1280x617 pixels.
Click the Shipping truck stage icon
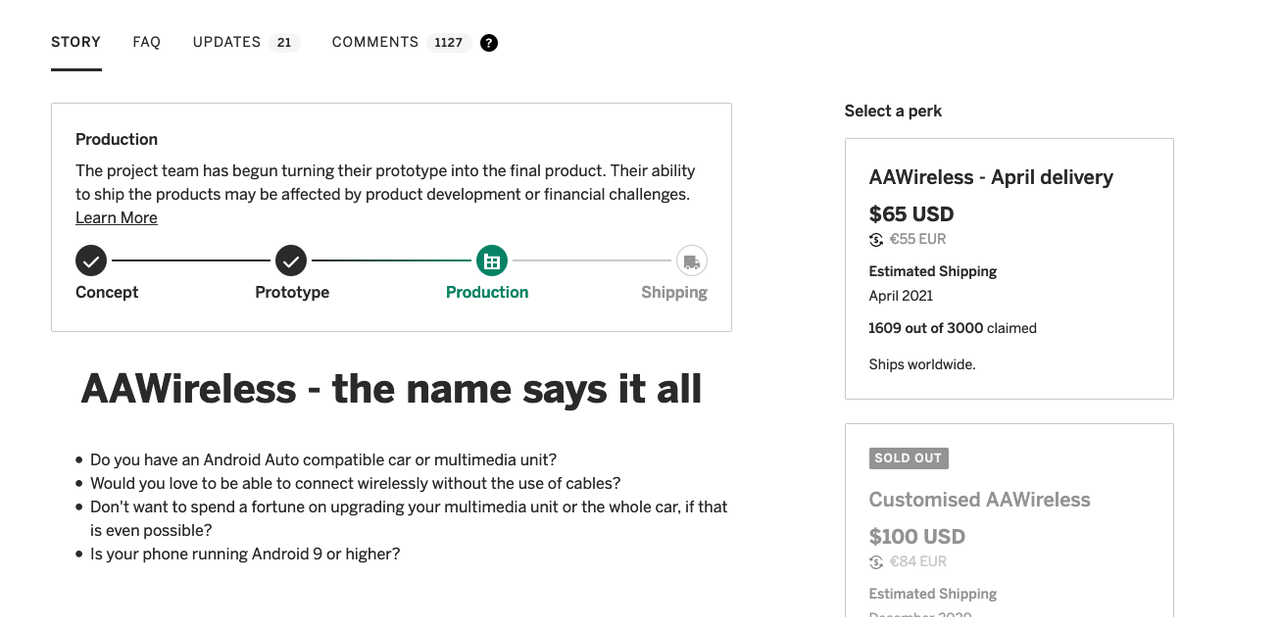click(x=691, y=261)
